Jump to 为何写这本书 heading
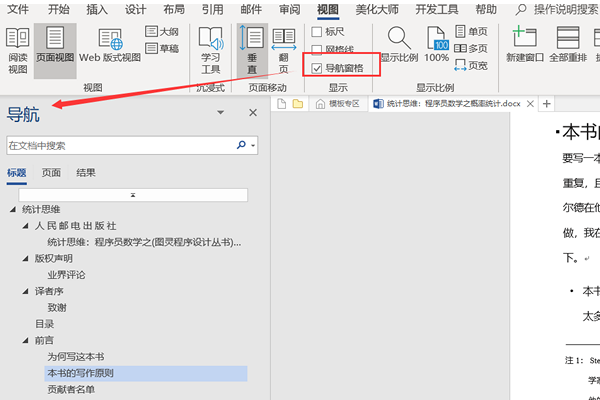Screen dimensions: 600x400 tap(76, 357)
